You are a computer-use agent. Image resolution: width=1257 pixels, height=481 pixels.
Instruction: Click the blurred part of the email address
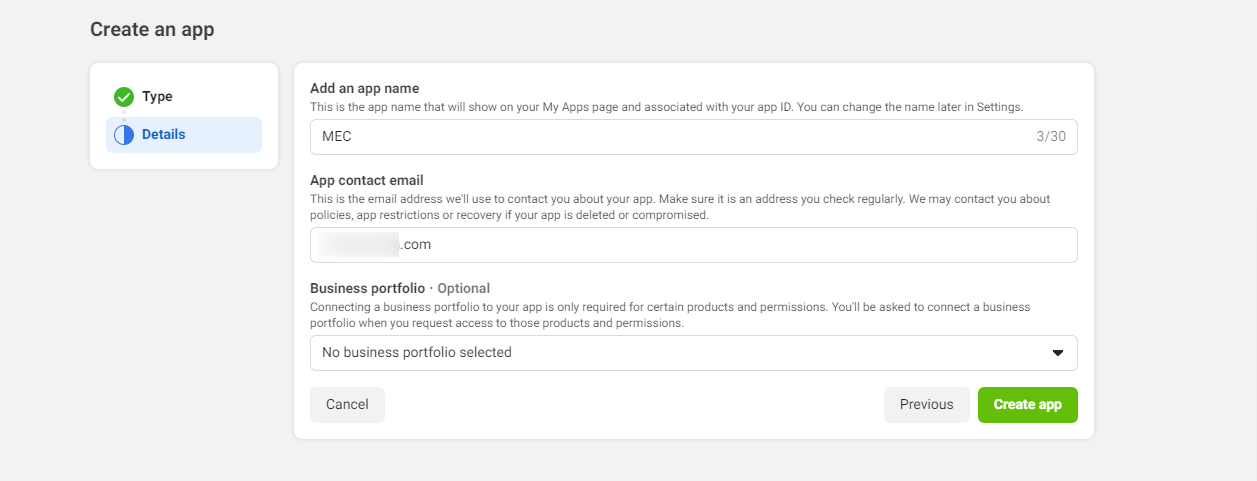click(358, 244)
